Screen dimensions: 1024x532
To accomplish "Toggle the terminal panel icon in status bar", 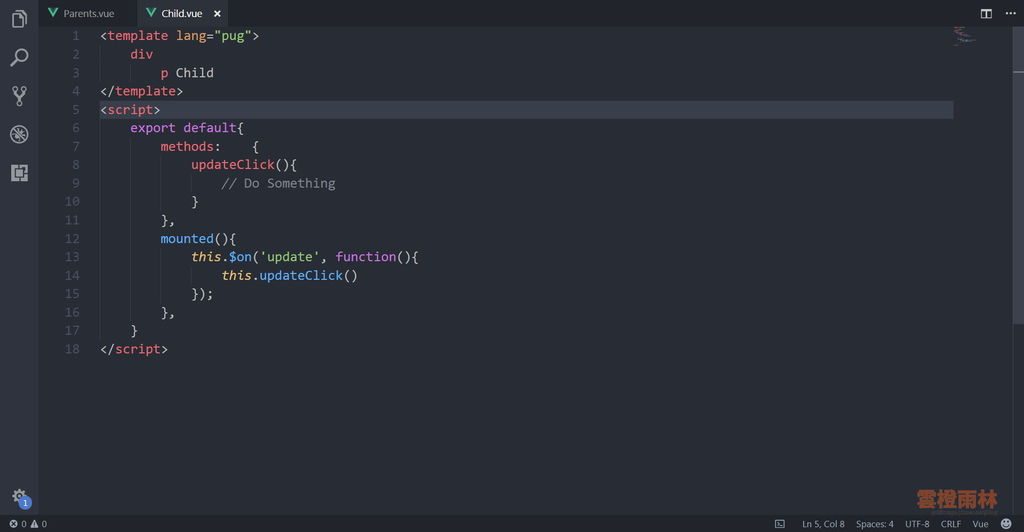I will [x=780, y=524].
